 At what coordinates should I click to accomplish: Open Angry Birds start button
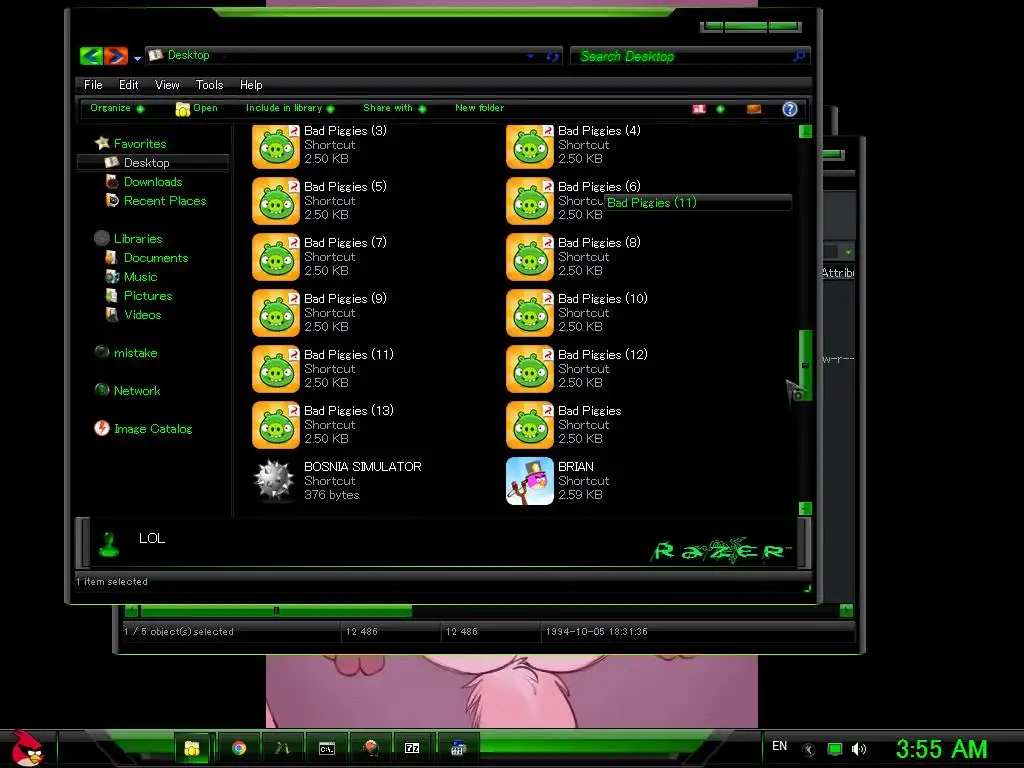26,748
